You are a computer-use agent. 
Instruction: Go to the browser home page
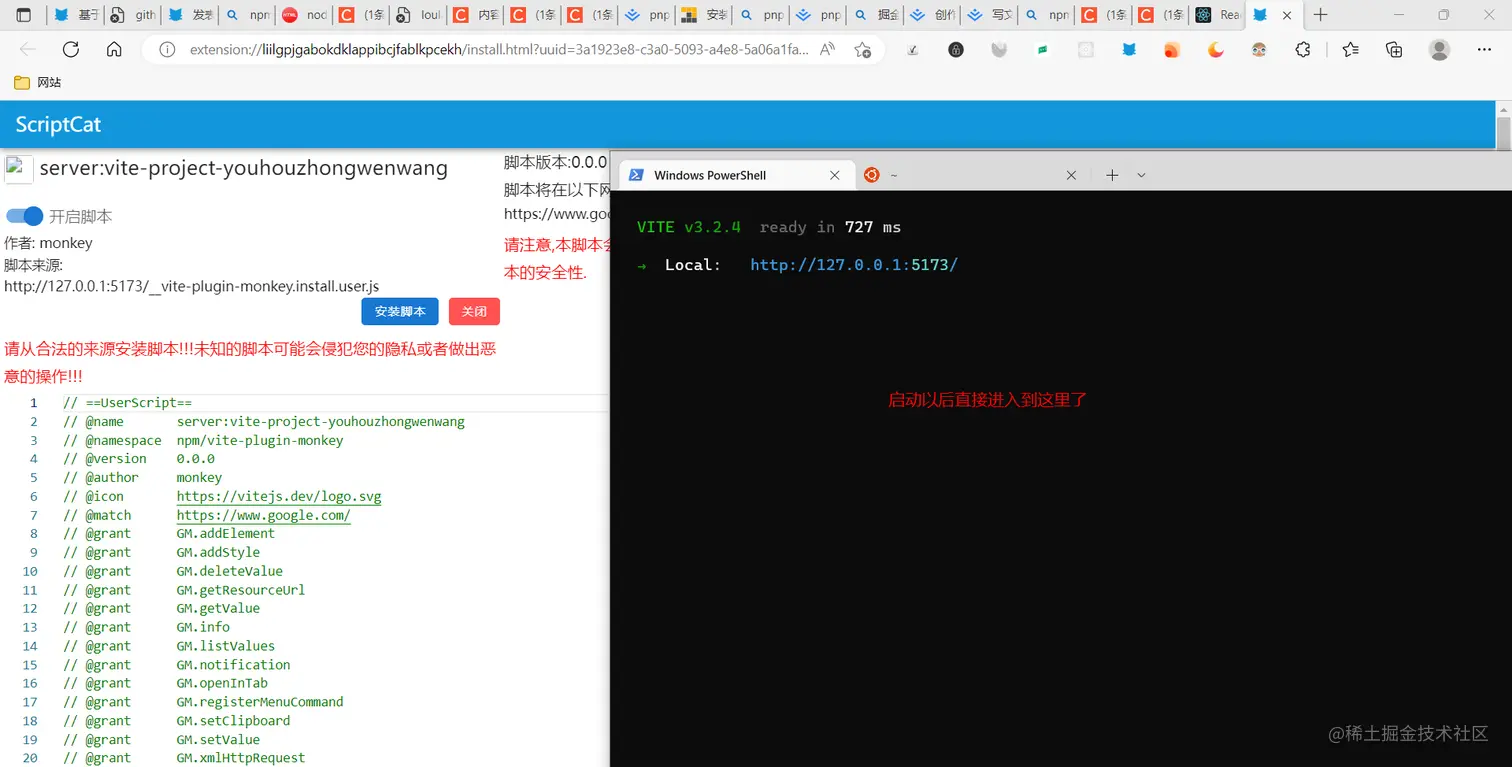(x=114, y=49)
